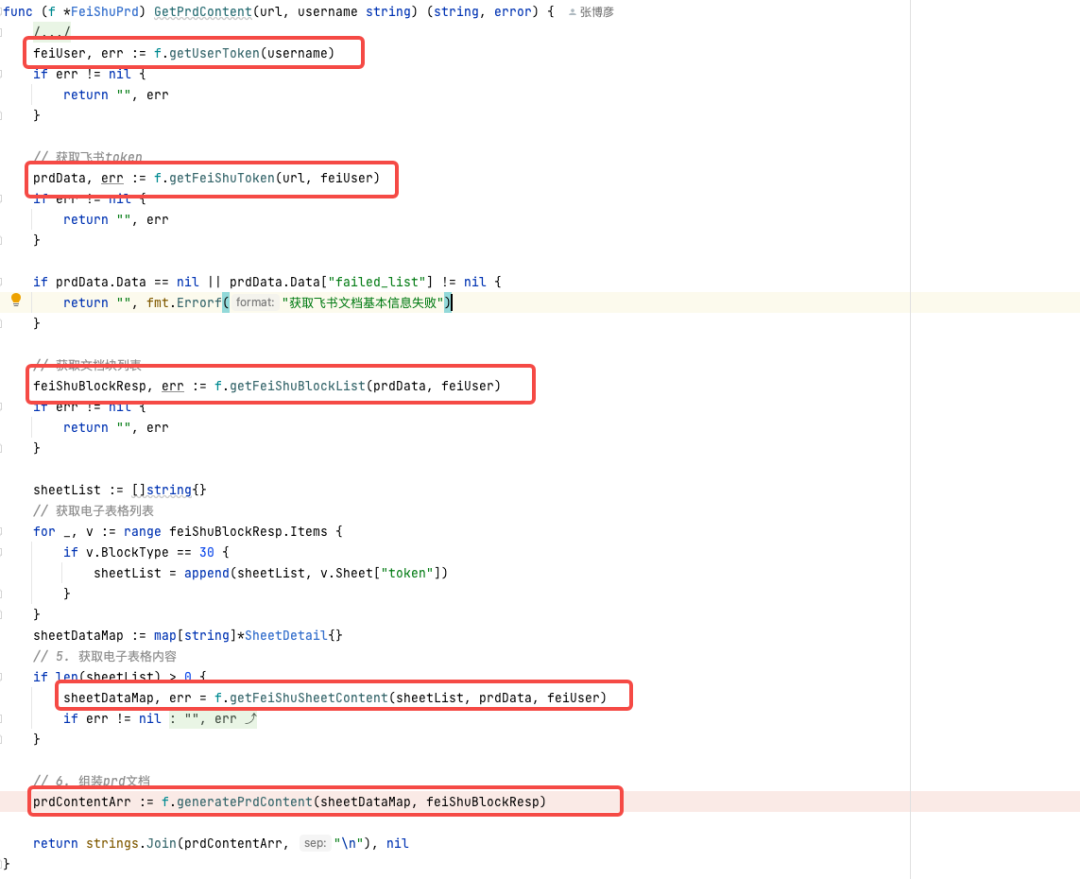This screenshot has width=1080, height=879.
Task: Collapse the GetPrdContent function fold marker
Action: pos(1,11)
